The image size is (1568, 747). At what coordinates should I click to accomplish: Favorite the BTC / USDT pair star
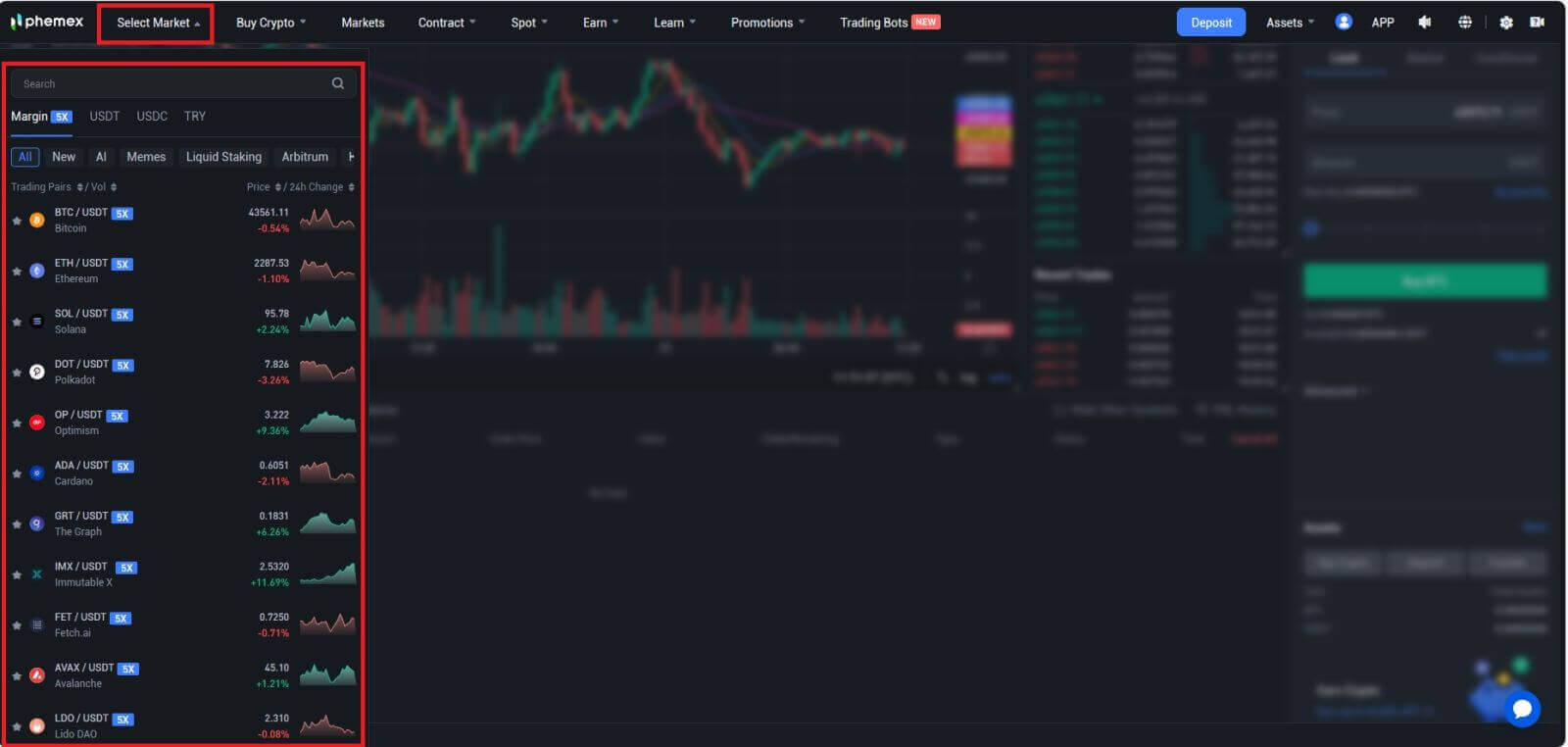(17, 221)
